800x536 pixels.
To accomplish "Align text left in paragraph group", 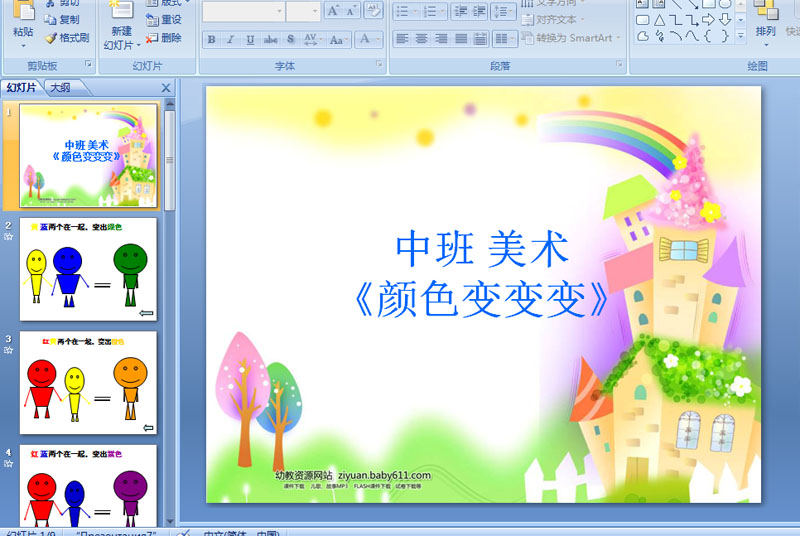I will click(403, 39).
